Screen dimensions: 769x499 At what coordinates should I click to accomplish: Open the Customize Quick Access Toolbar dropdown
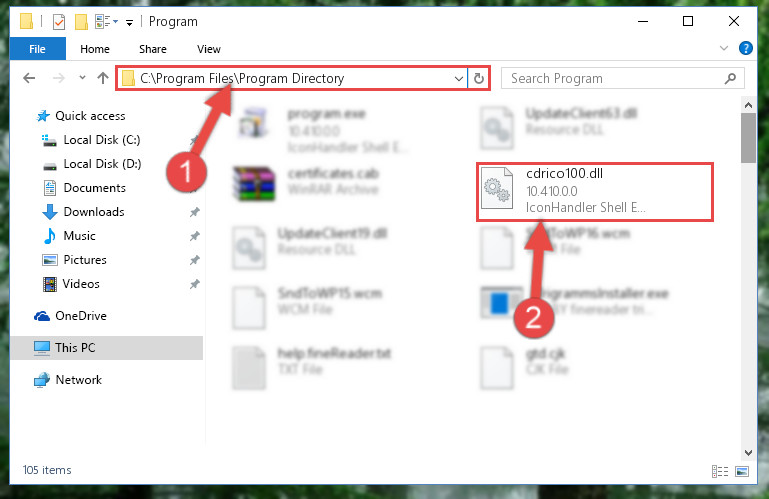pyautogui.click(x=129, y=23)
